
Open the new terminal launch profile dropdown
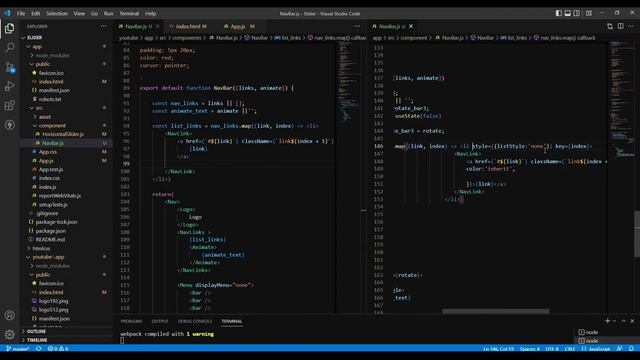tap(614, 321)
